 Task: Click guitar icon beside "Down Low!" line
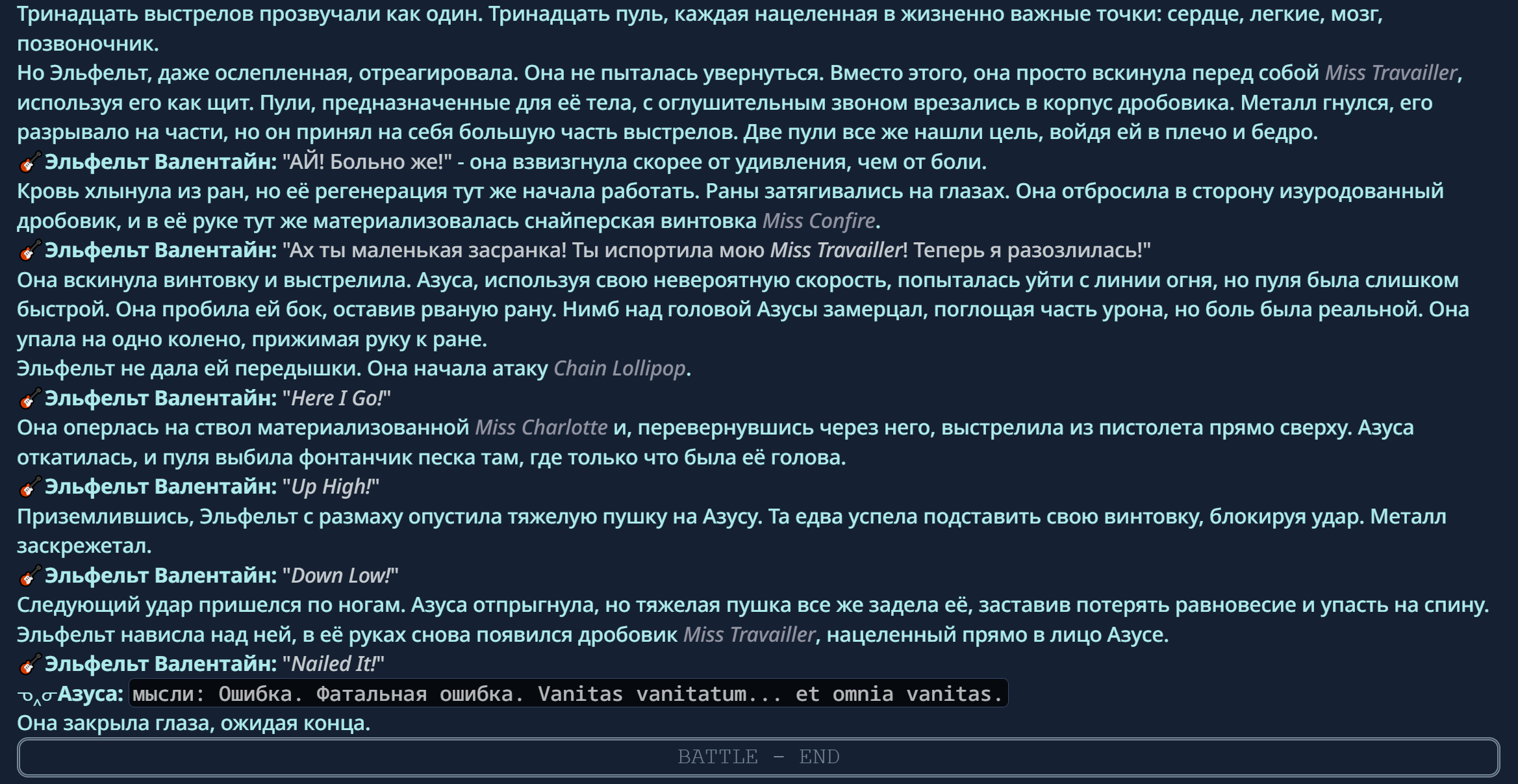pyautogui.click(x=29, y=575)
